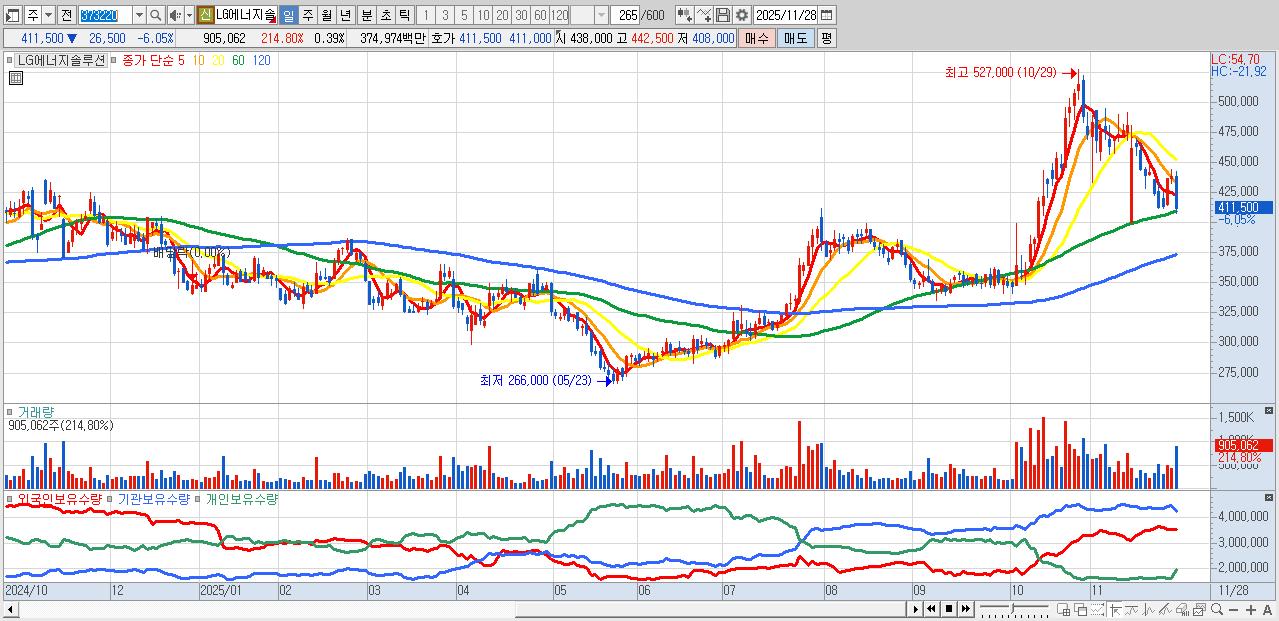
Task: Select the minute (분) chart period
Action: click(366, 15)
